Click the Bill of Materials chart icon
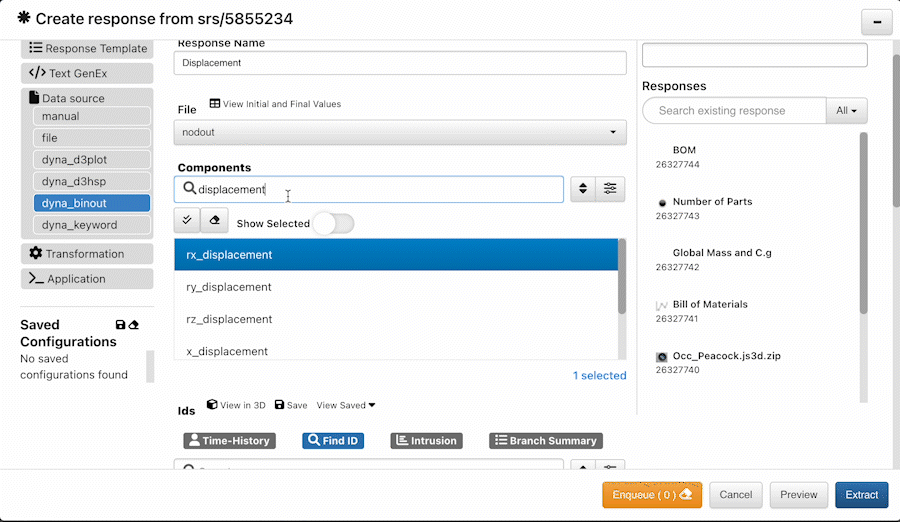 [x=662, y=306]
